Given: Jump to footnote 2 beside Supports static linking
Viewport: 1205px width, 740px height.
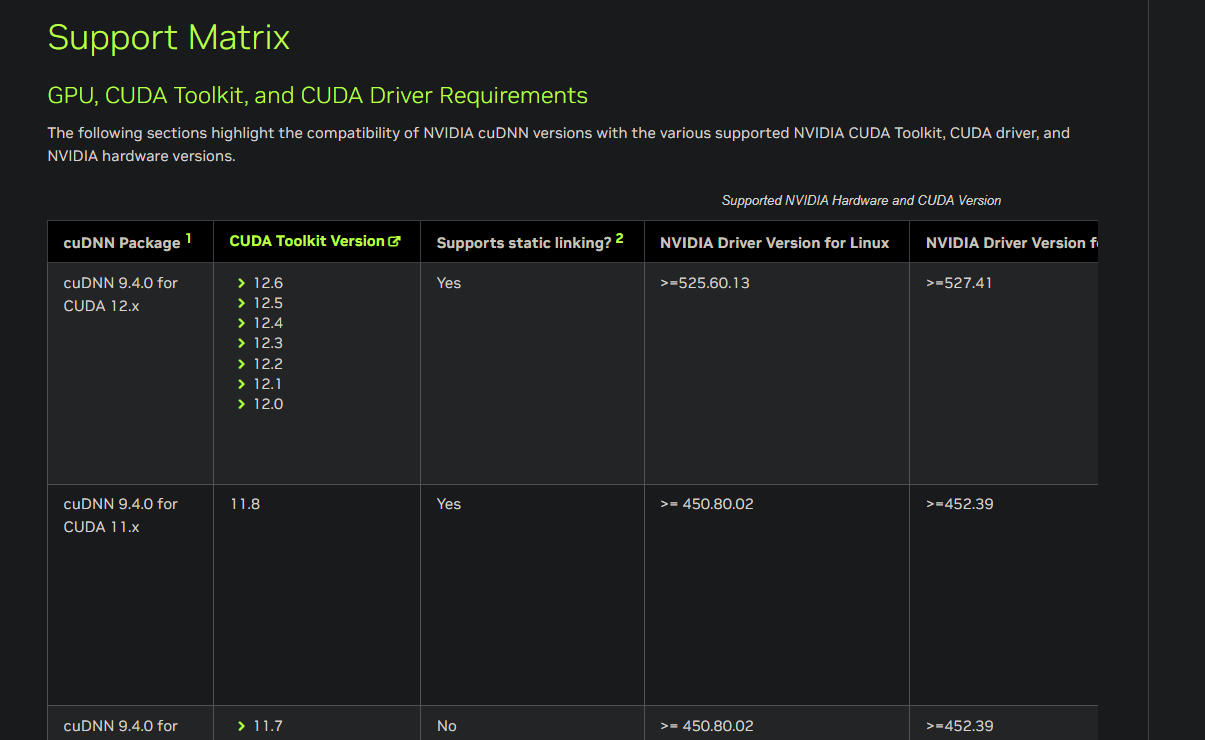Looking at the screenshot, I should (x=620, y=238).
